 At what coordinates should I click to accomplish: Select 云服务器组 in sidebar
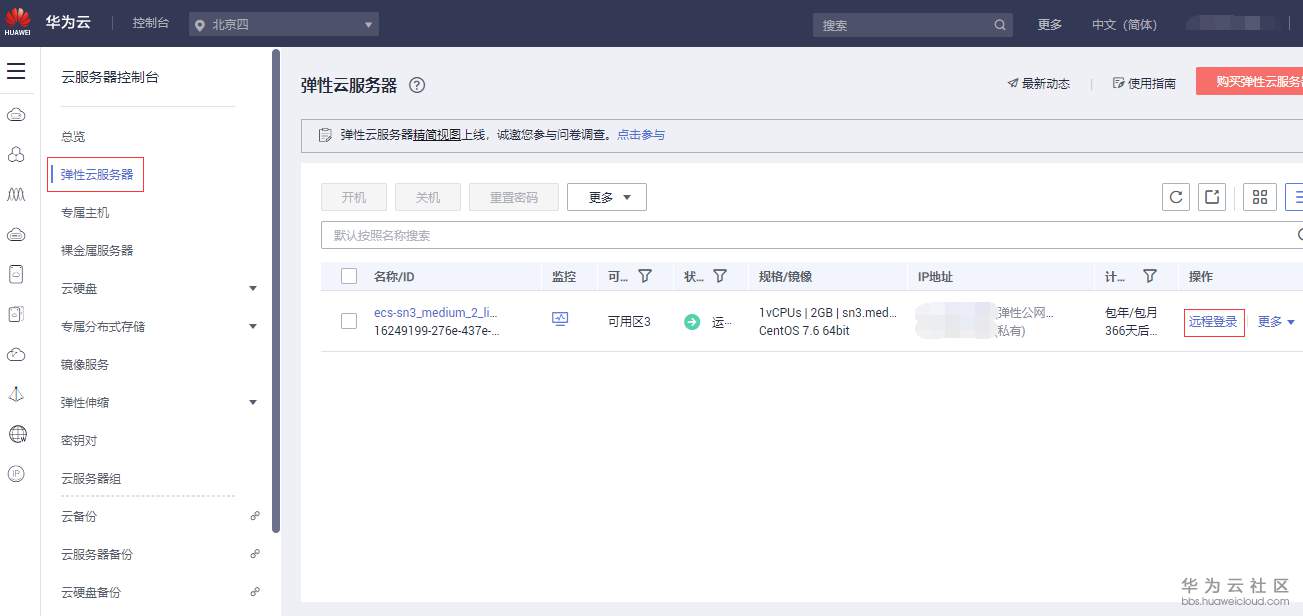tap(91, 479)
